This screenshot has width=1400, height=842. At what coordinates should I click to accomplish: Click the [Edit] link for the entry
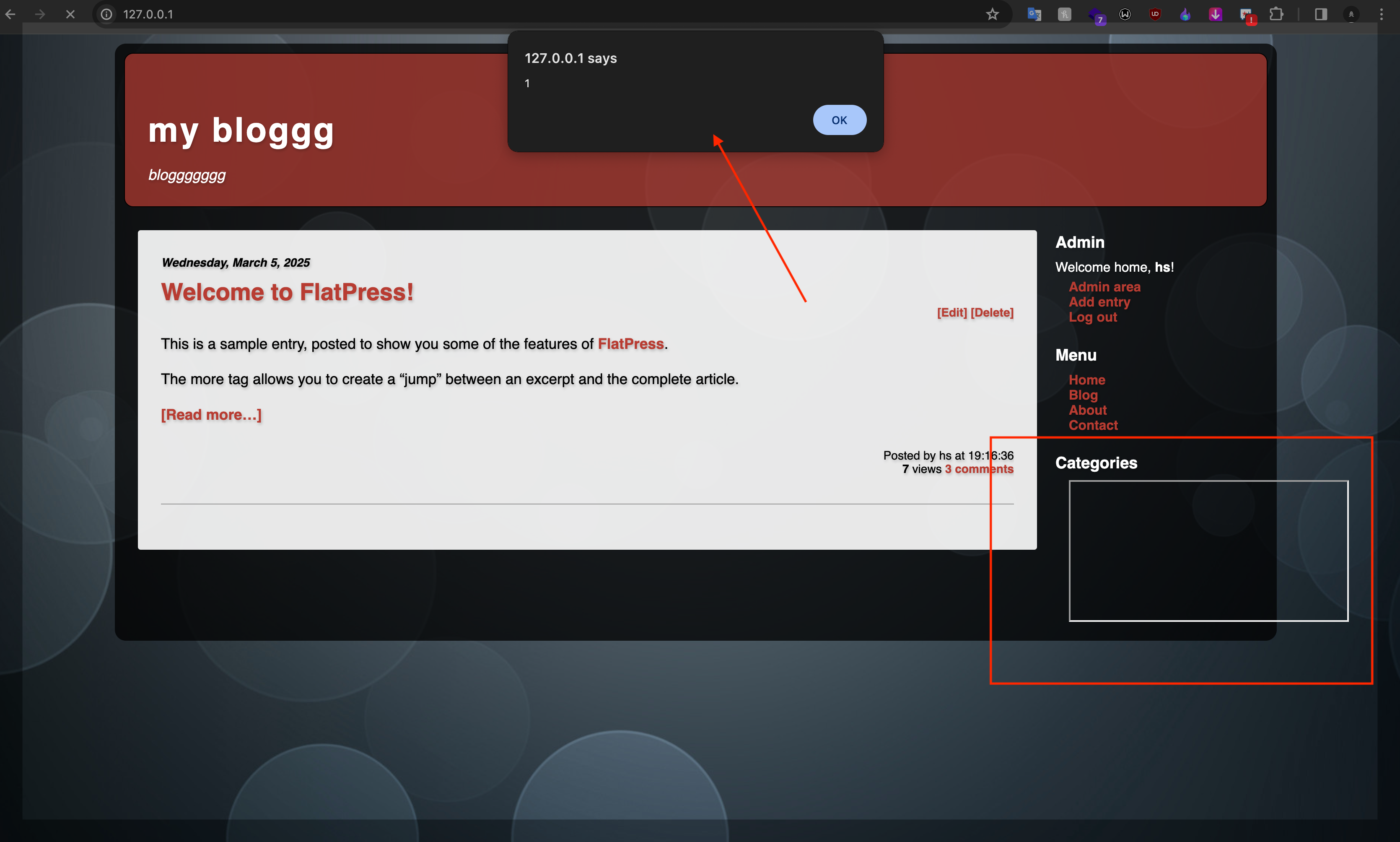(x=951, y=313)
